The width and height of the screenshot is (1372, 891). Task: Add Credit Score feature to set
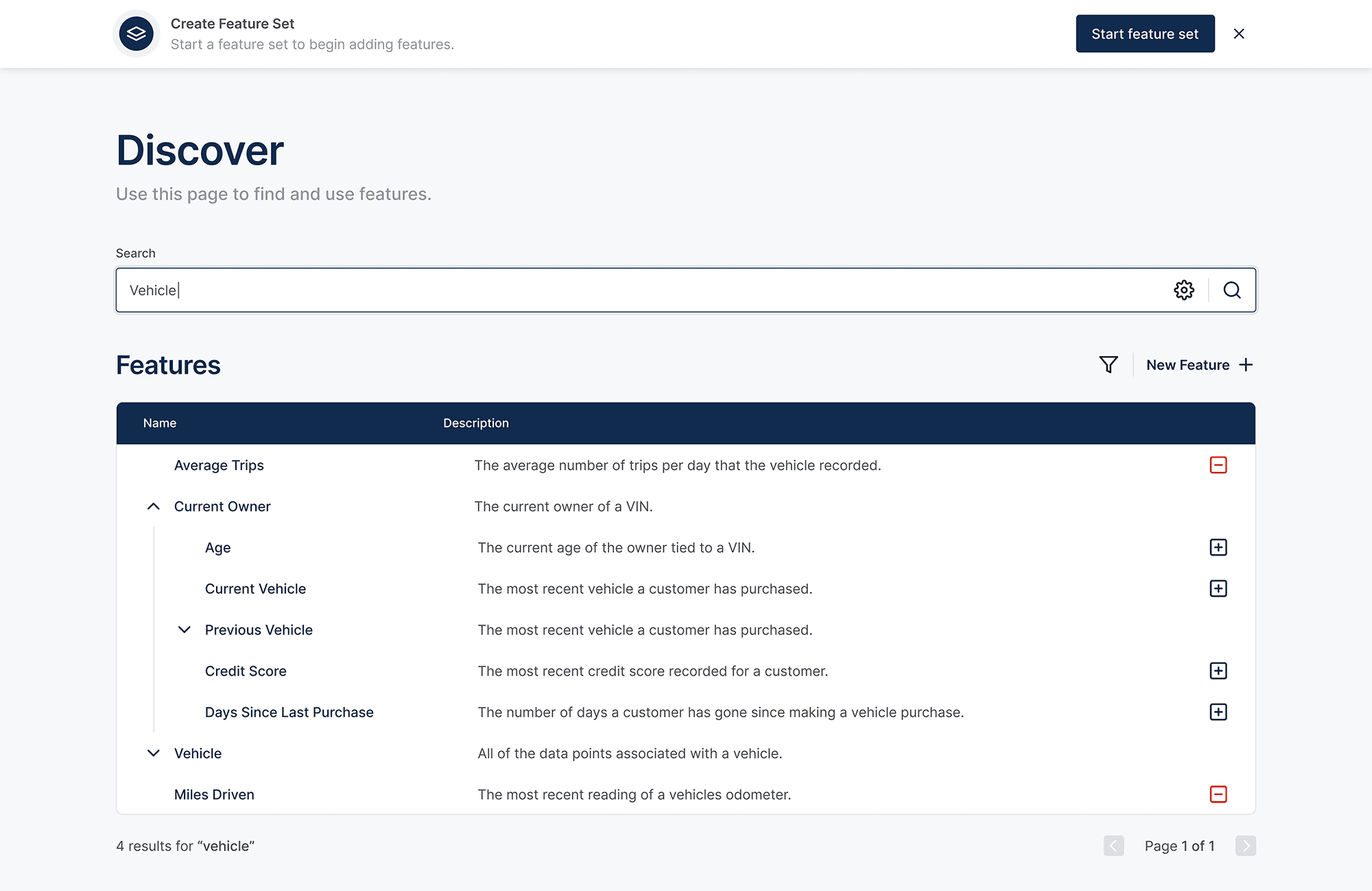[x=1218, y=671]
